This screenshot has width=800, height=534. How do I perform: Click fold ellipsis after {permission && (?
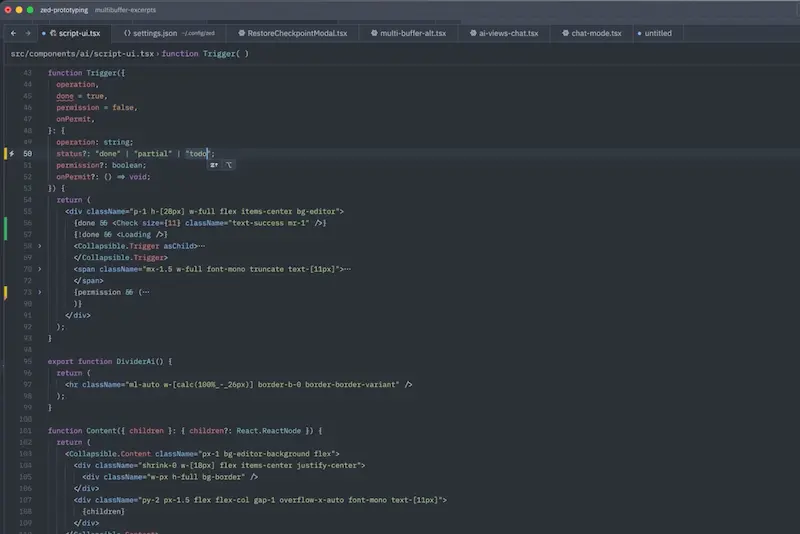[x=146, y=292]
